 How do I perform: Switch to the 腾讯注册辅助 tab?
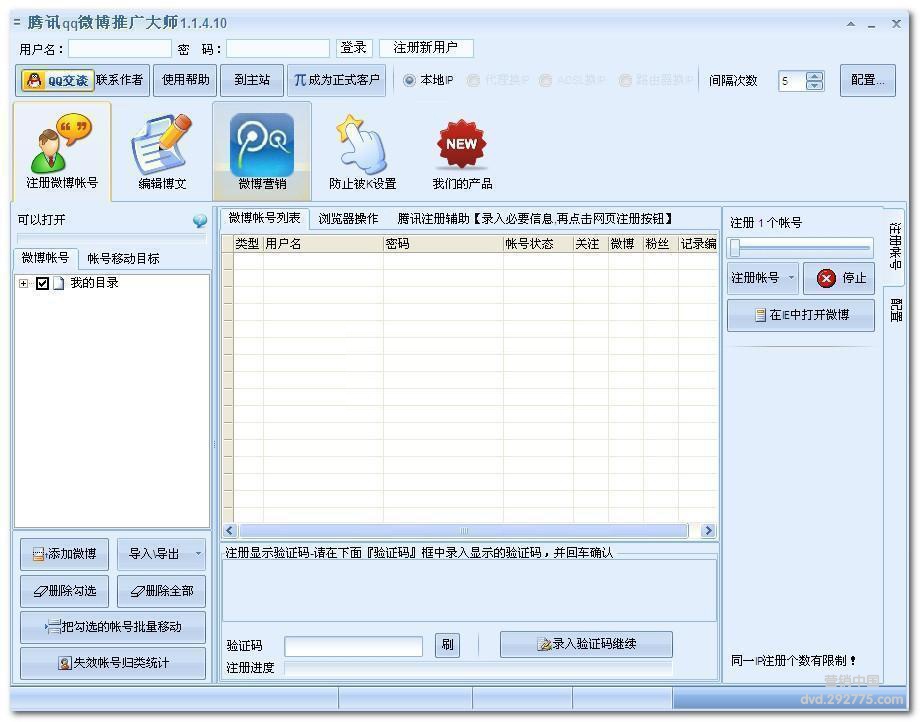pos(534,219)
